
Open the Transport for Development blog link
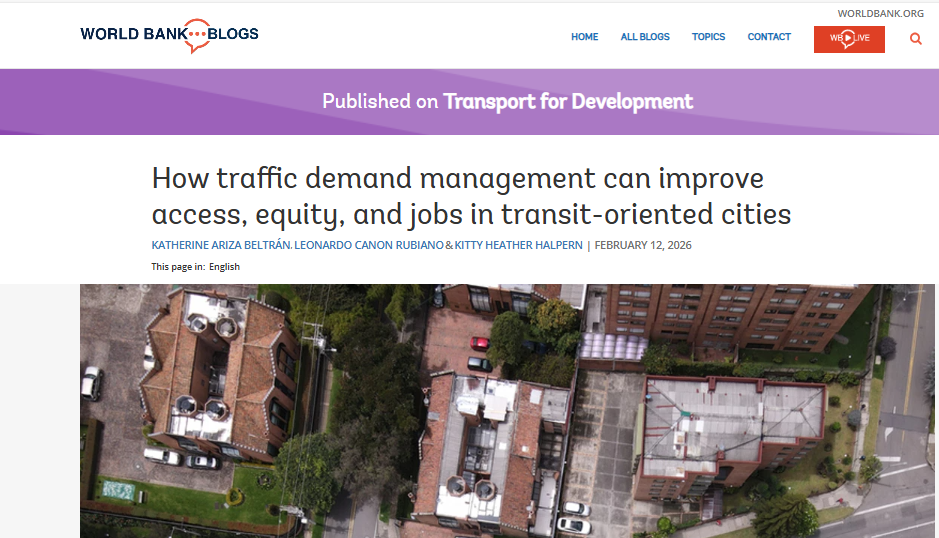point(568,101)
